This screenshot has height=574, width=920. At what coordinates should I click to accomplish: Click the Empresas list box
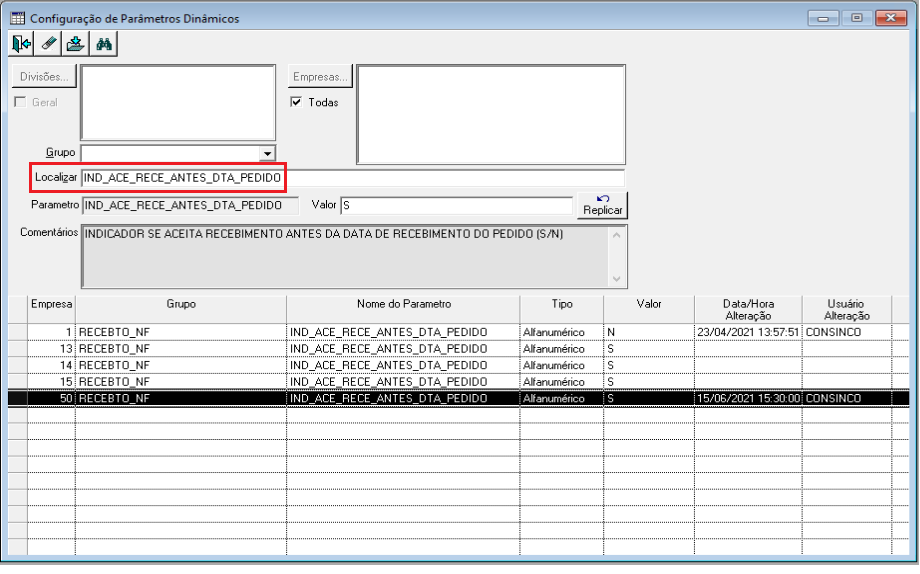[491, 115]
